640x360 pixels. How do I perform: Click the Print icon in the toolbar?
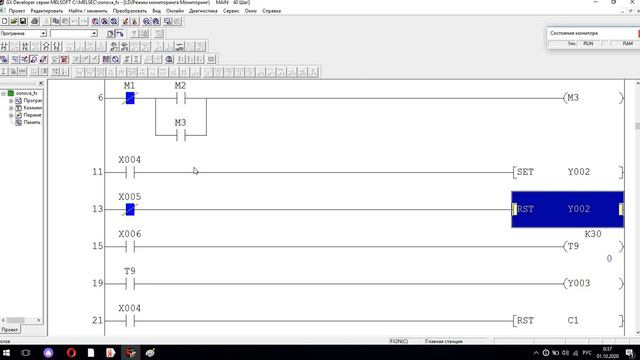click(x=35, y=21)
